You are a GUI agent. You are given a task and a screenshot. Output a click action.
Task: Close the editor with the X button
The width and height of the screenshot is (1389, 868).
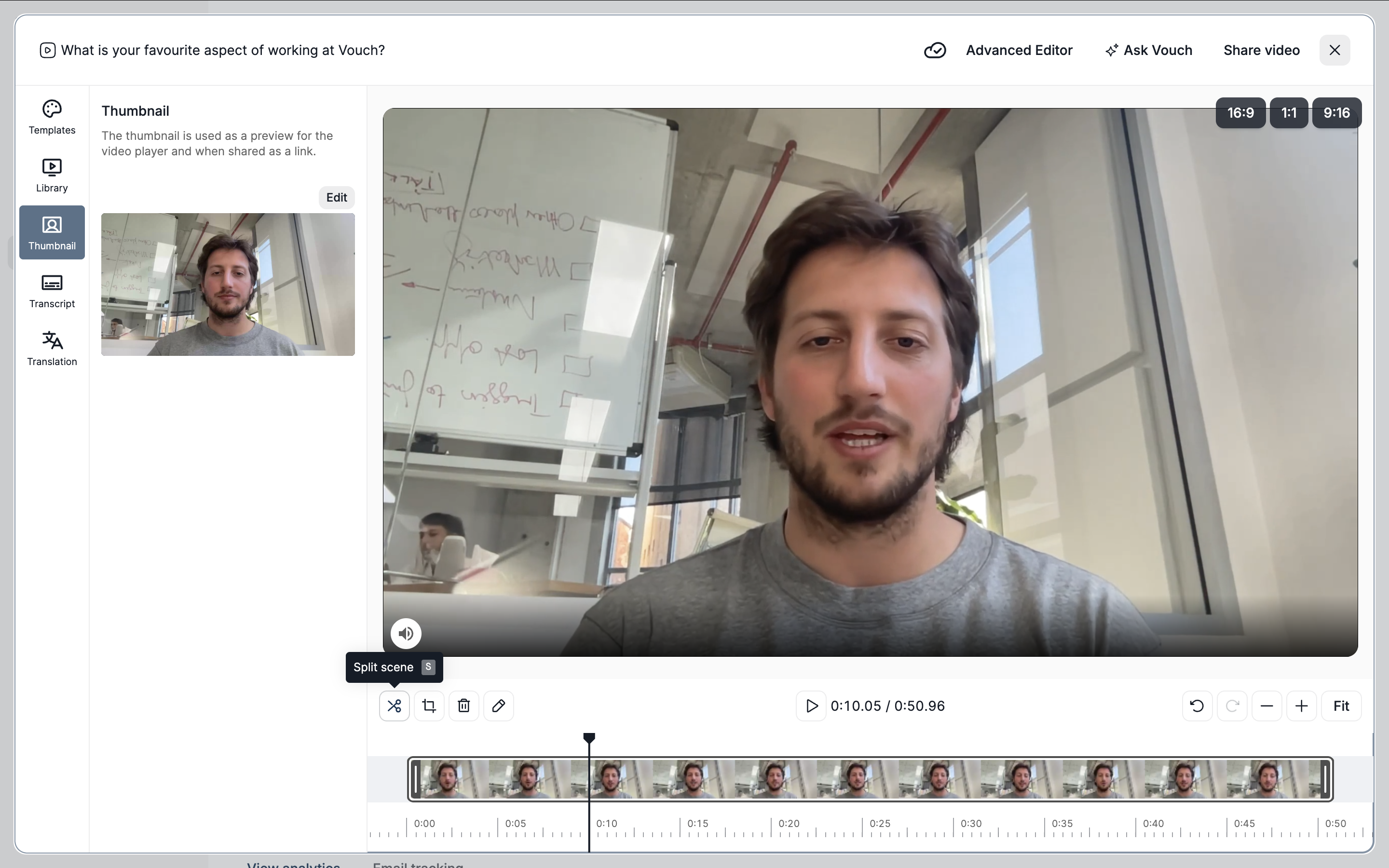(x=1335, y=51)
